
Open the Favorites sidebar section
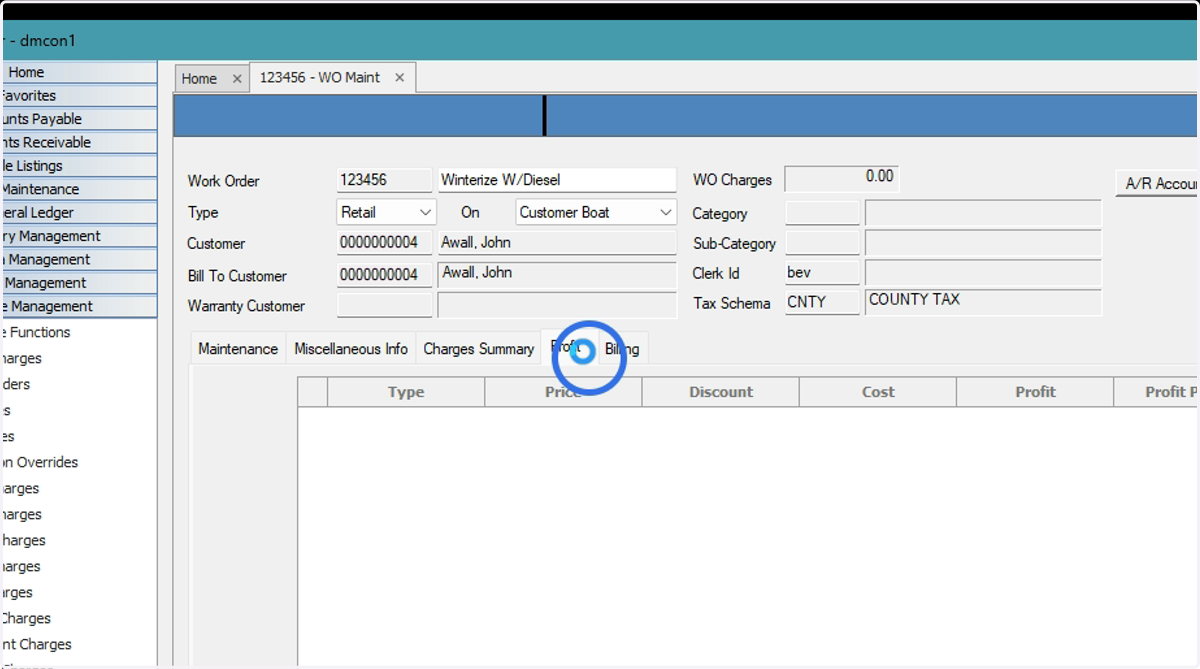click(x=78, y=96)
